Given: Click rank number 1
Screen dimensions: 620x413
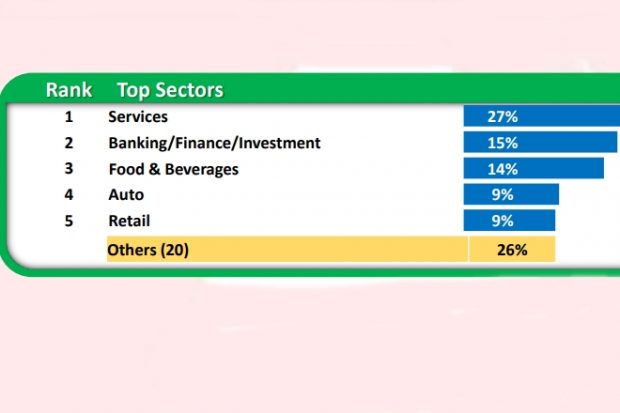Looking at the screenshot, I should pyautogui.click(x=69, y=117).
